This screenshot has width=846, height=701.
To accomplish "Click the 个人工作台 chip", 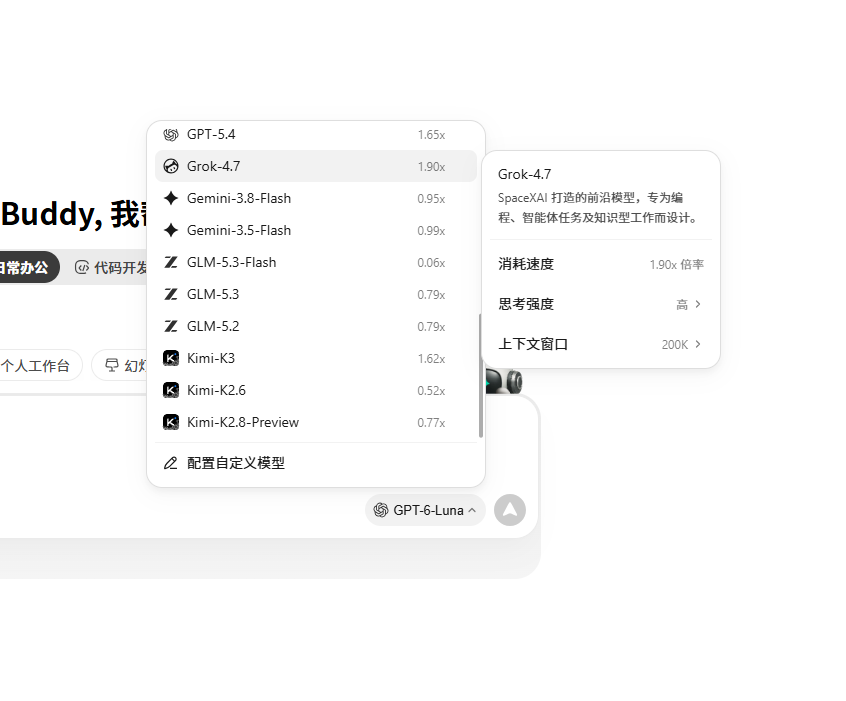I will (x=38, y=365).
